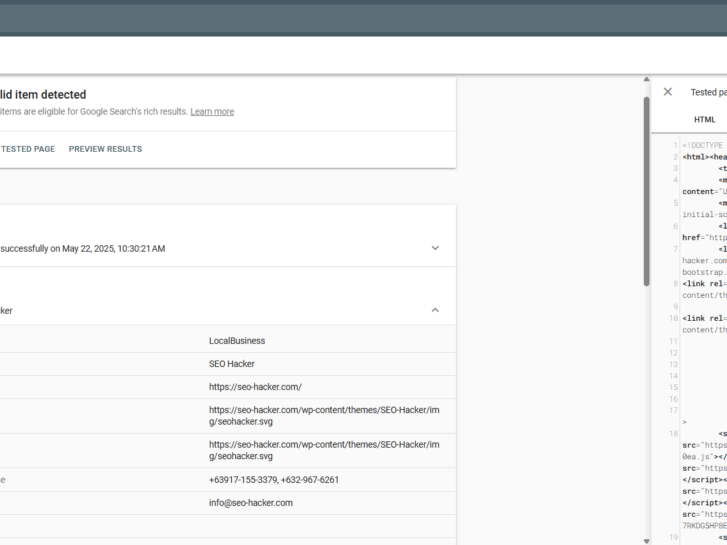Close the Tested page side panel
This screenshot has height=545, width=727.
coord(668,92)
